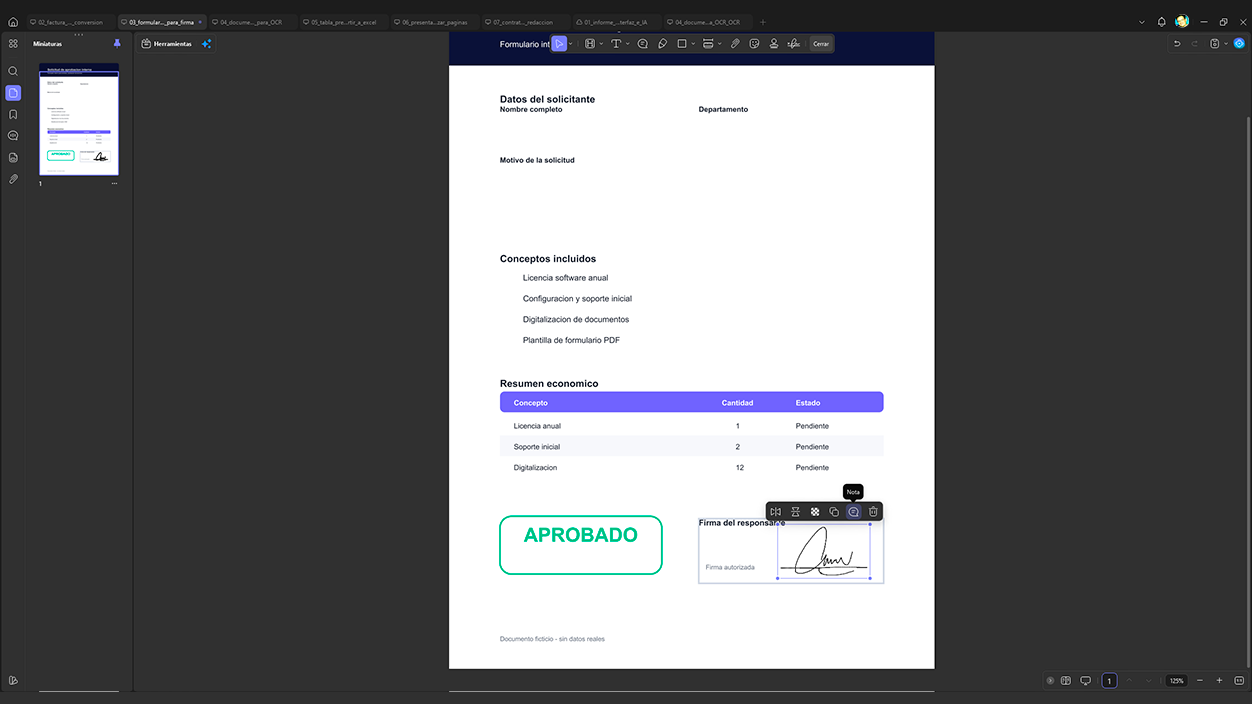1252x704 pixels.
Task: Select the page thumbnails panel icon
Action: click(13, 93)
